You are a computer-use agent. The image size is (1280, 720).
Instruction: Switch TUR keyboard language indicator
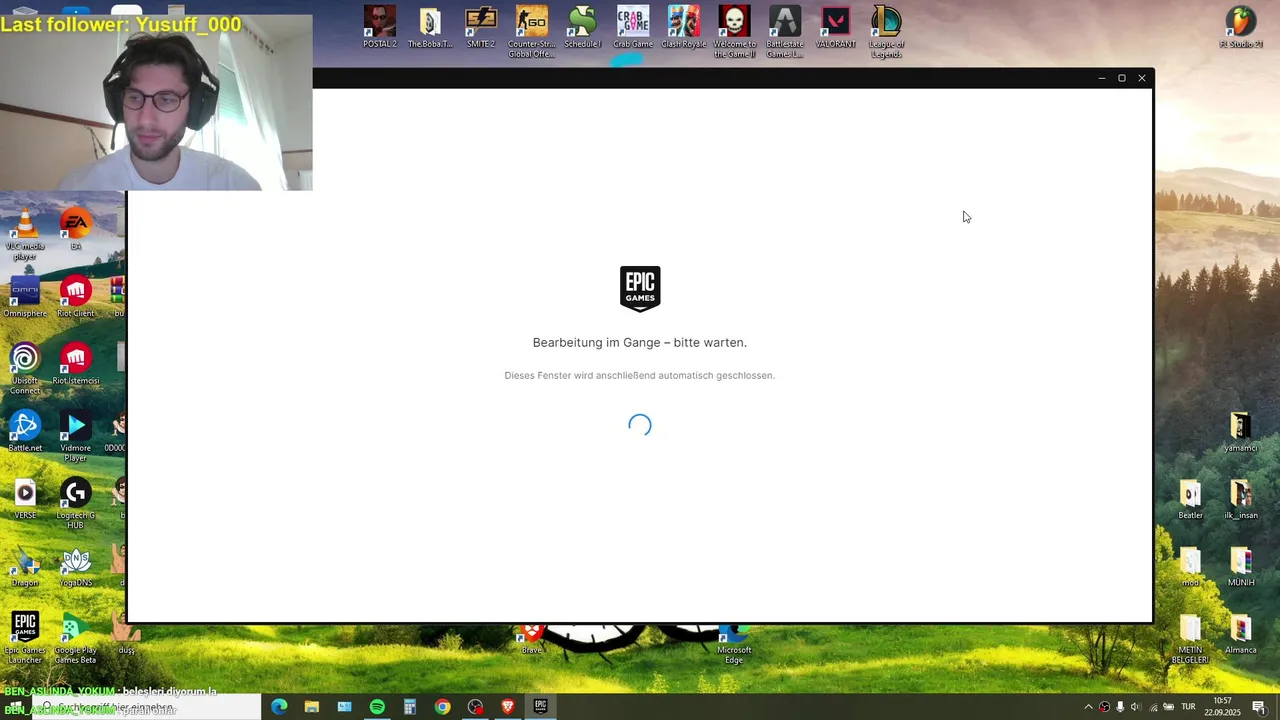(1188, 707)
